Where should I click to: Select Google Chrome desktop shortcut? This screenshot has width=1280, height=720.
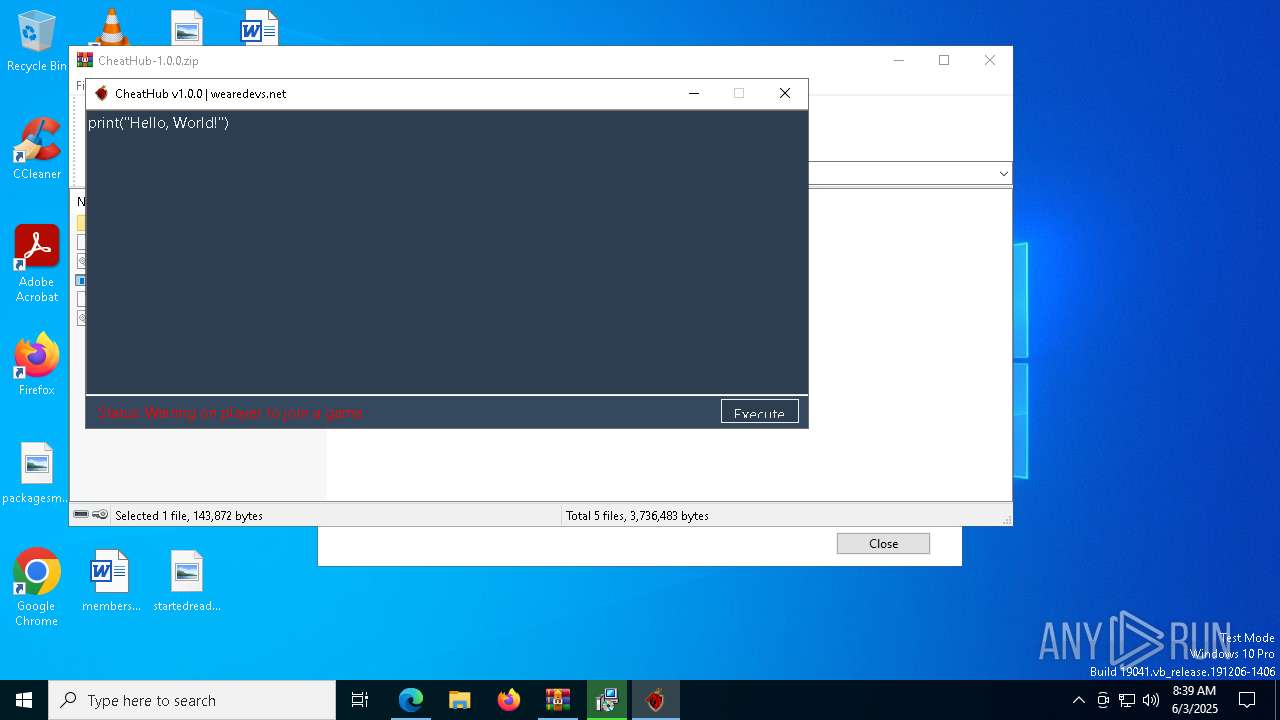[x=37, y=588]
